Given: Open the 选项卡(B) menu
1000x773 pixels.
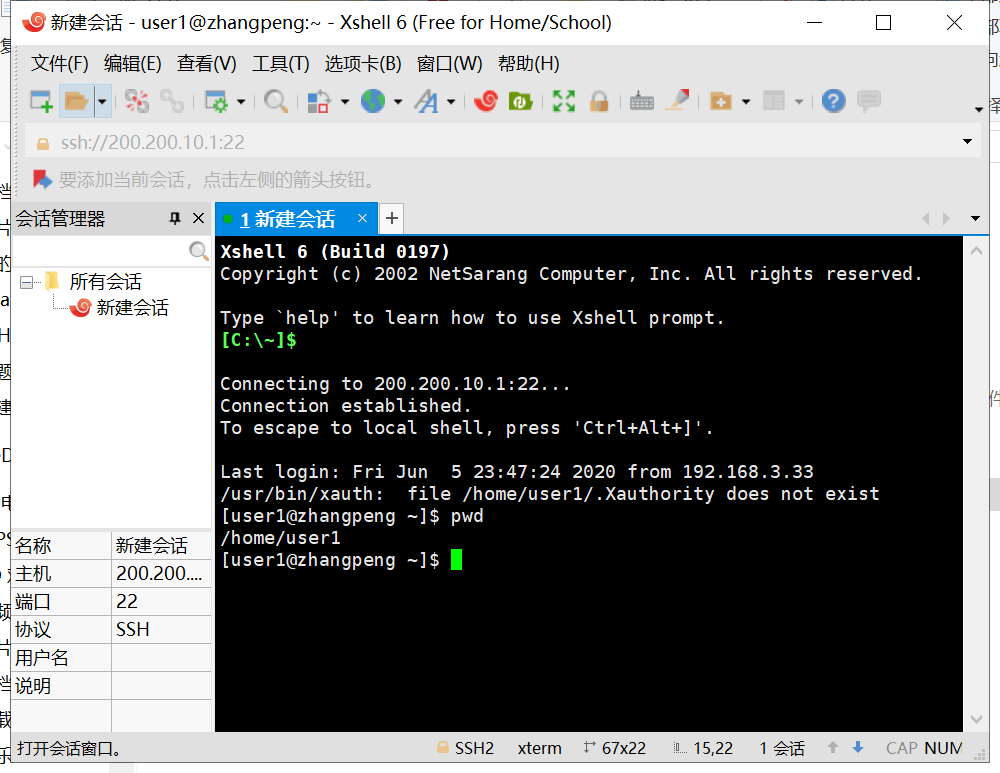Looking at the screenshot, I should 363,64.
